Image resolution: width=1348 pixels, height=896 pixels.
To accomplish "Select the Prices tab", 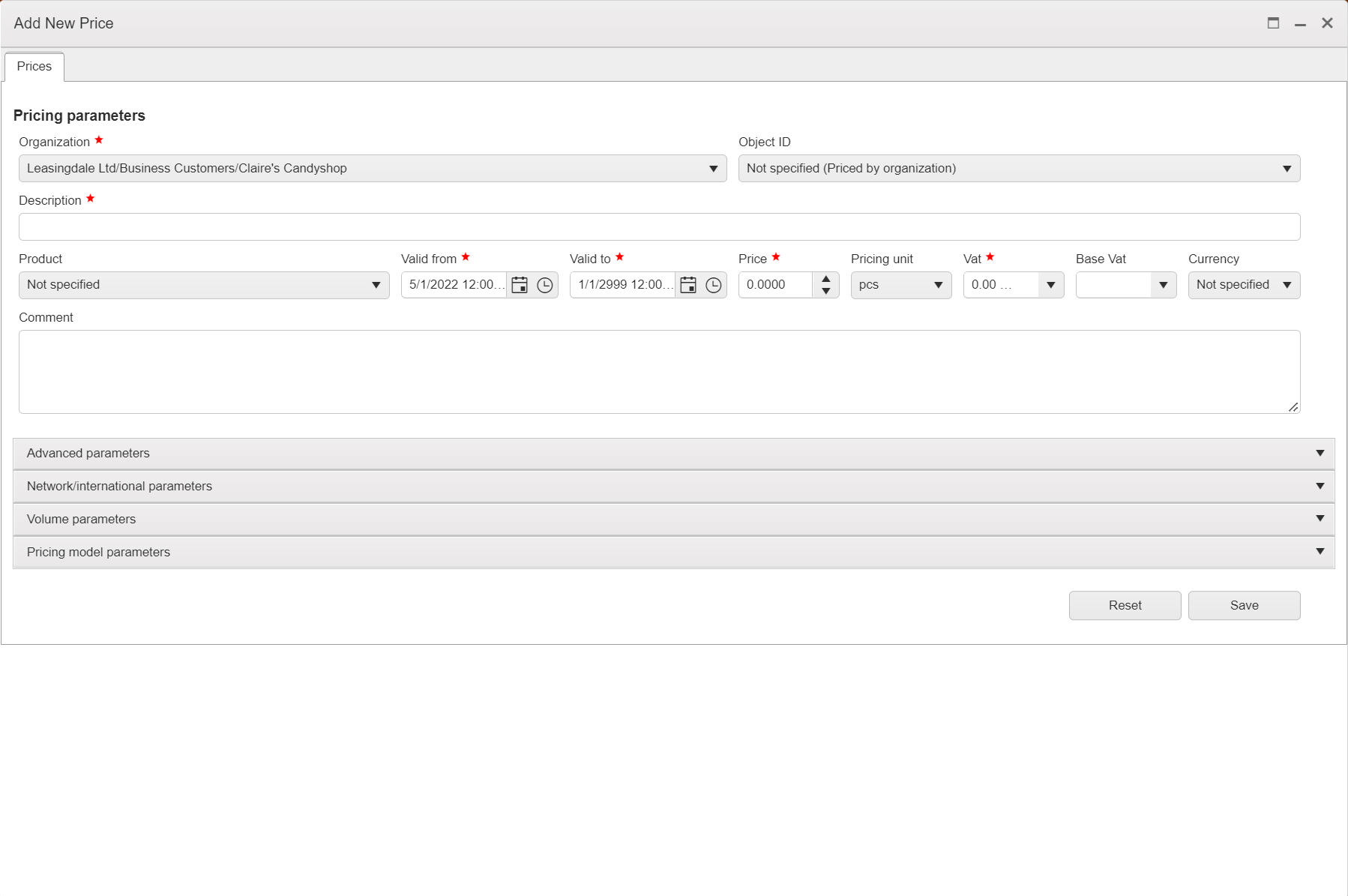I will pyautogui.click(x=34, y=67).
